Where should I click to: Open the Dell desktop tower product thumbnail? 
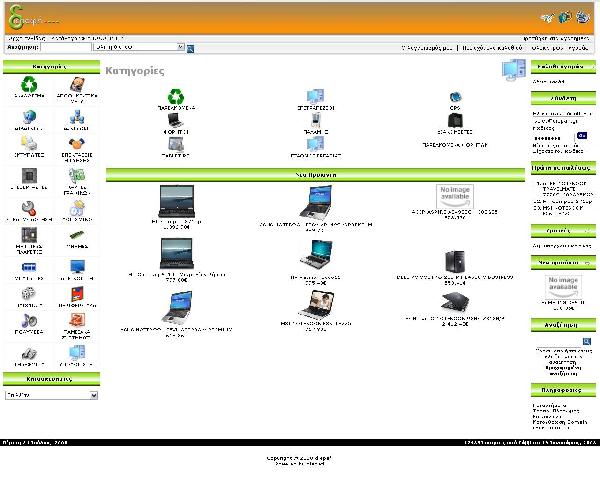coord(455,262)
